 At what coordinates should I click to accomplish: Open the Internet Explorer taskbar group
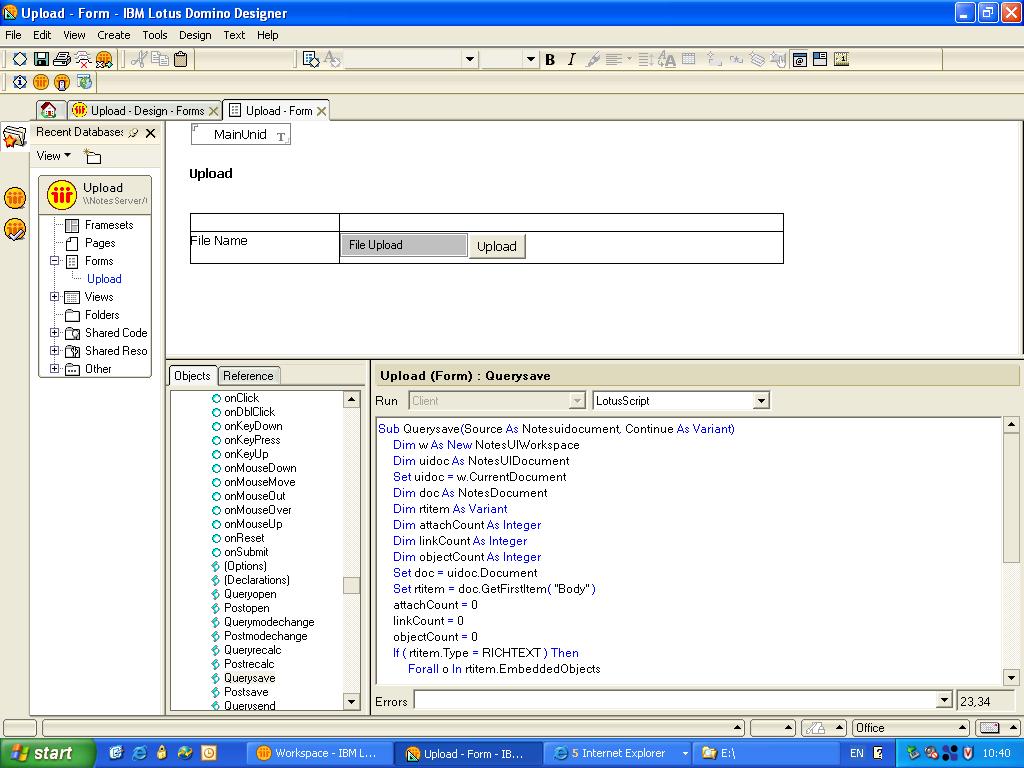click(x=618, y=753)
